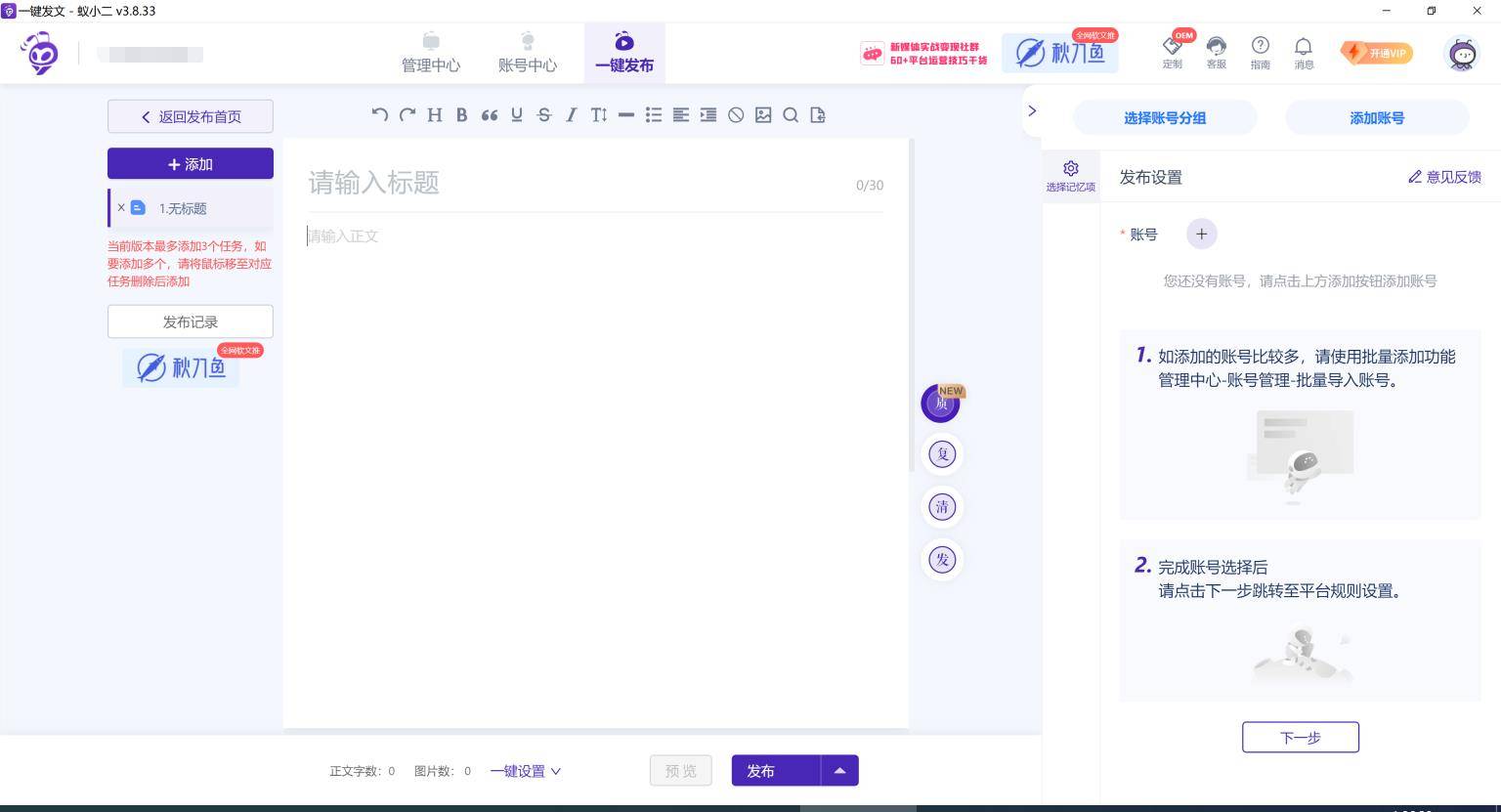
Task: Open the 秋刀鱼 banner in the top bar
Action: click(1060, 53)
